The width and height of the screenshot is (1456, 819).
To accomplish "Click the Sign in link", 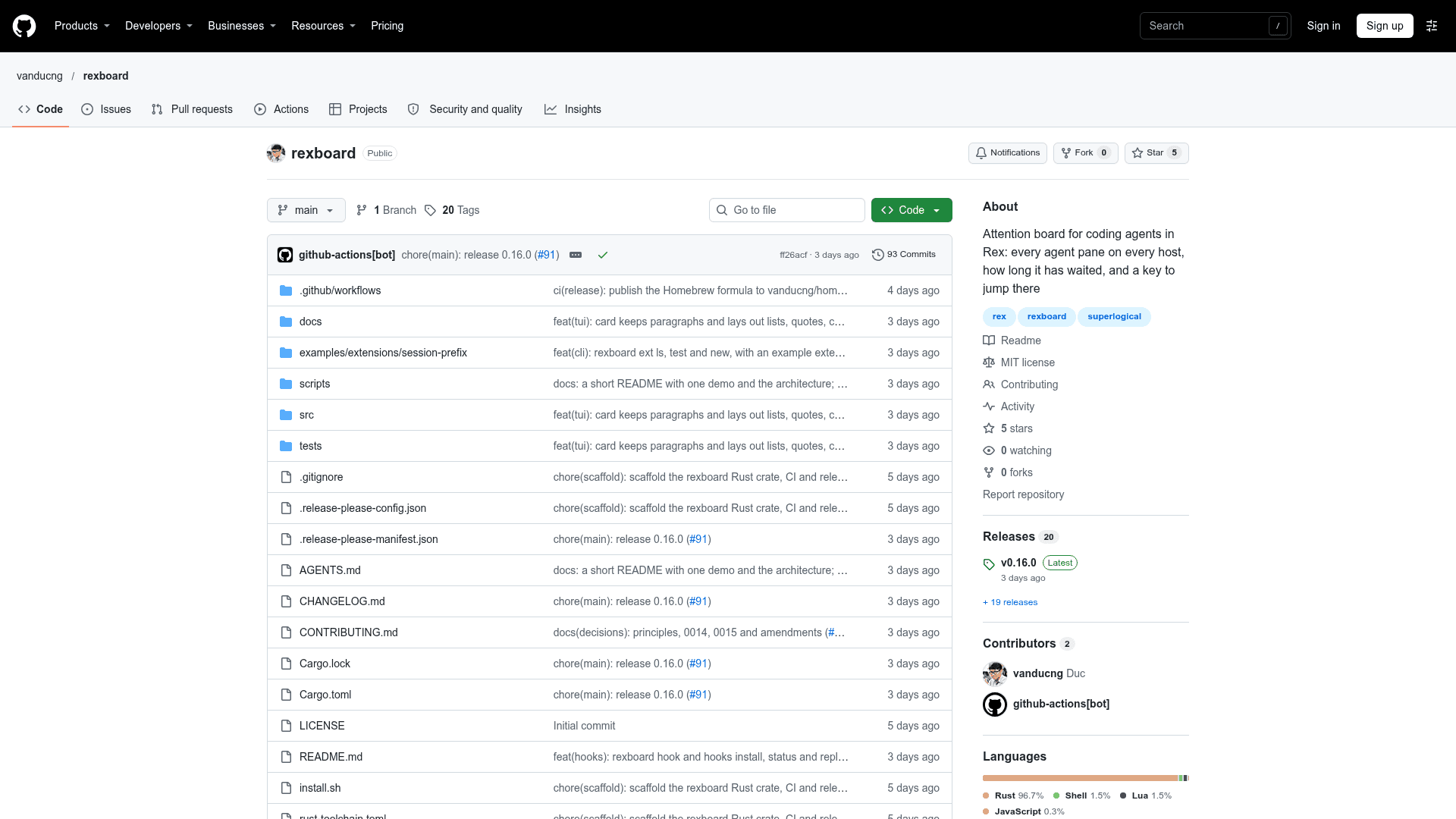I will tap(1323, 26).
